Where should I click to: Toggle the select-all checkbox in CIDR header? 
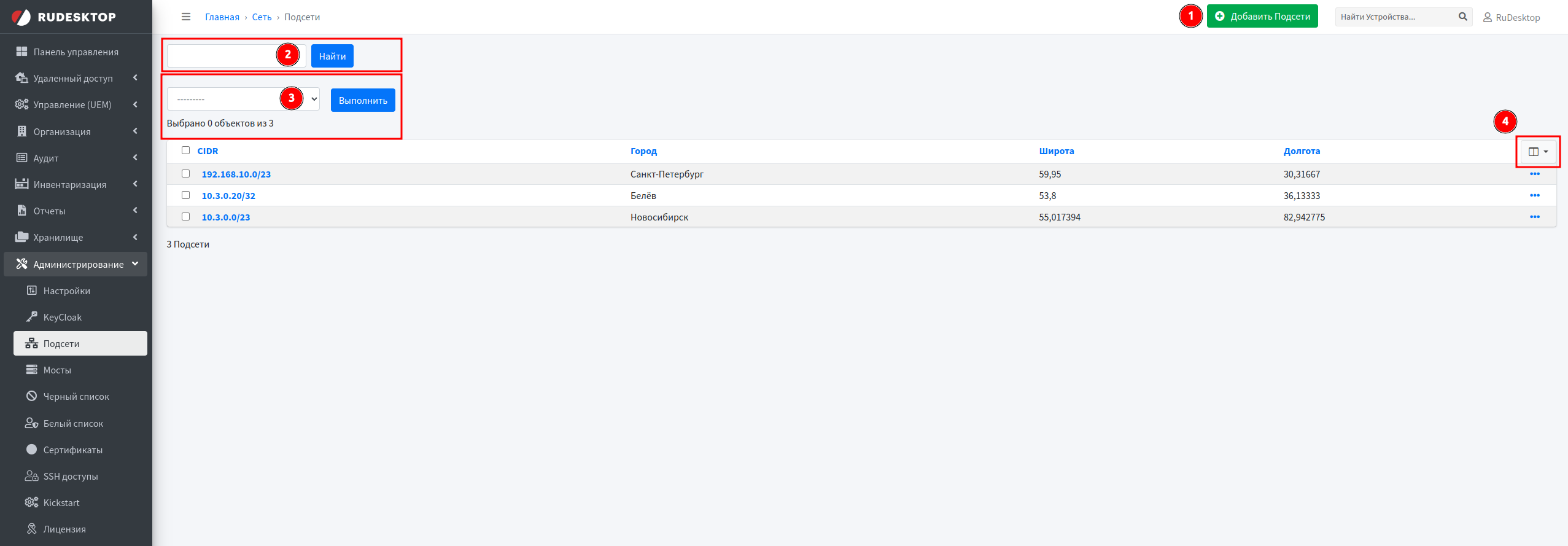(x=185, y=150)
